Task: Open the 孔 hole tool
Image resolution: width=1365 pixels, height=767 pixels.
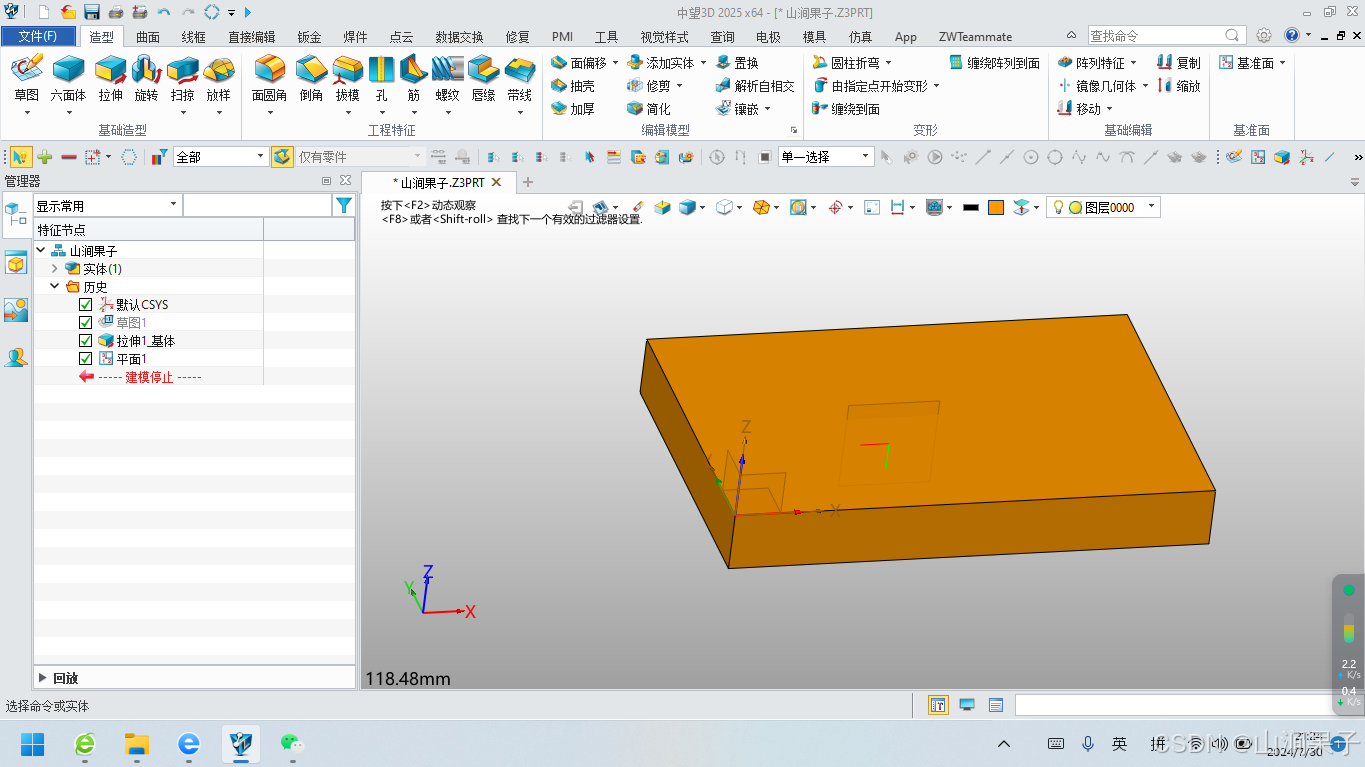Action: pos(381,79)
